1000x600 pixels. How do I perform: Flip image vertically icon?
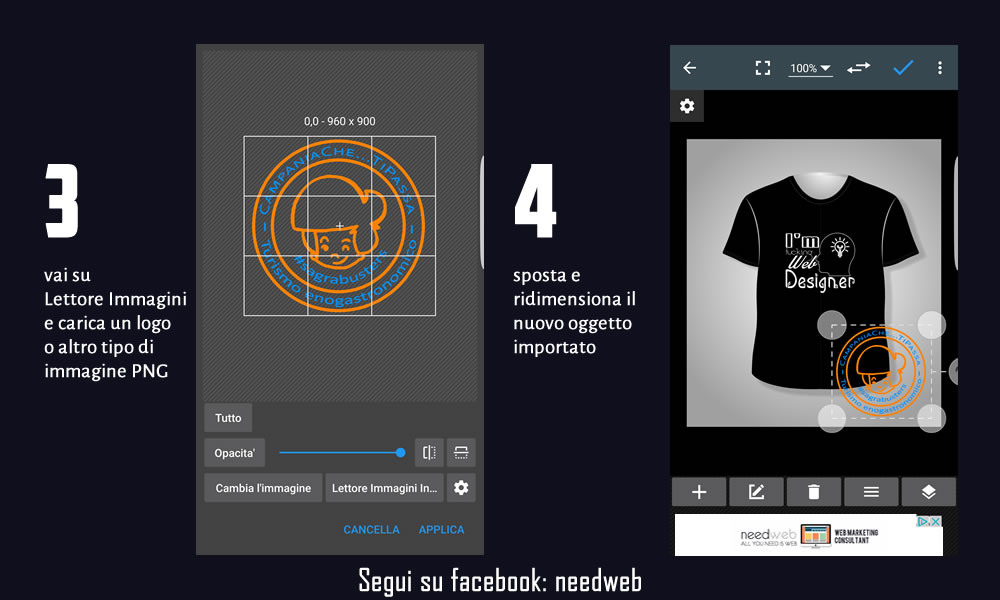pos(461,453)
